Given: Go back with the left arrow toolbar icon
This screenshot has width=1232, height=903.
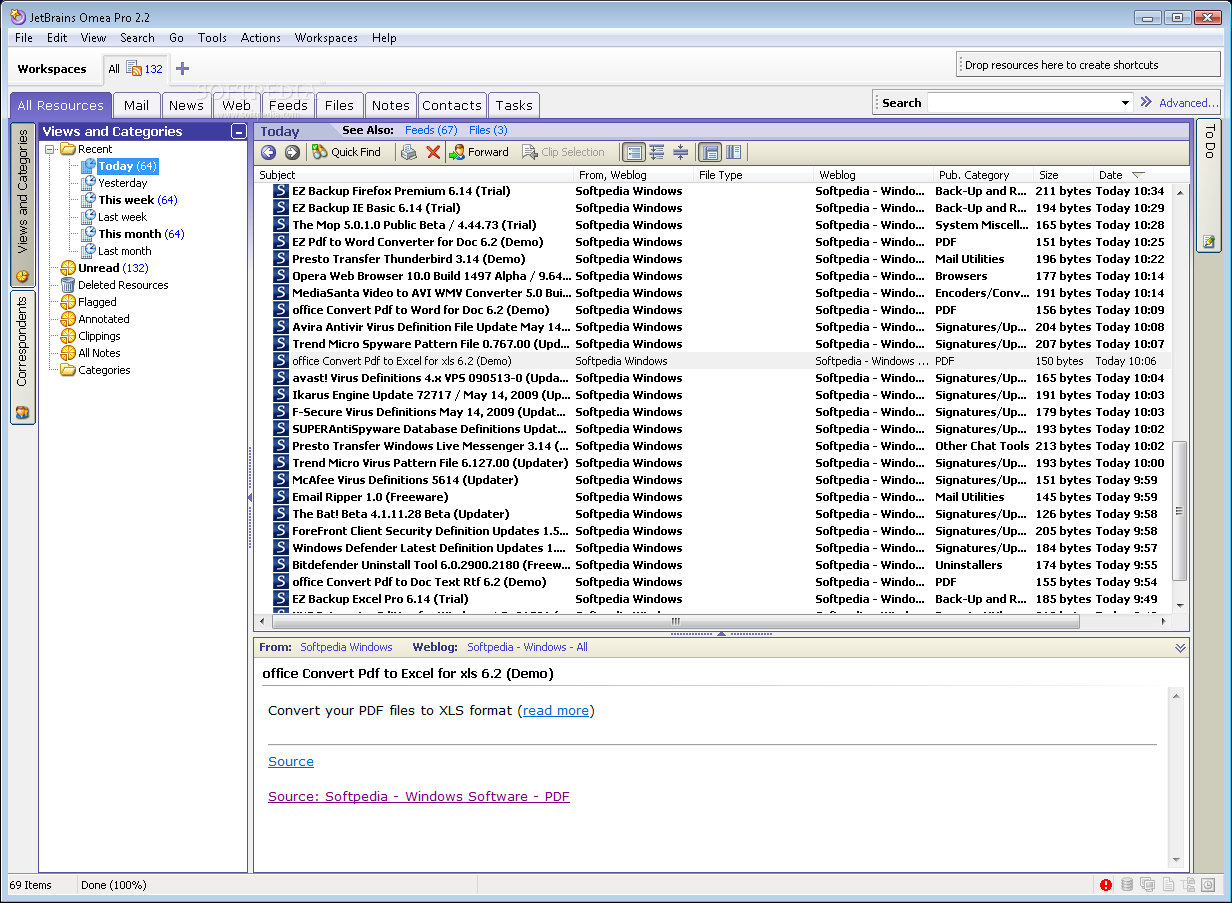Looking at the screenshot, I should tap(268, 152).
